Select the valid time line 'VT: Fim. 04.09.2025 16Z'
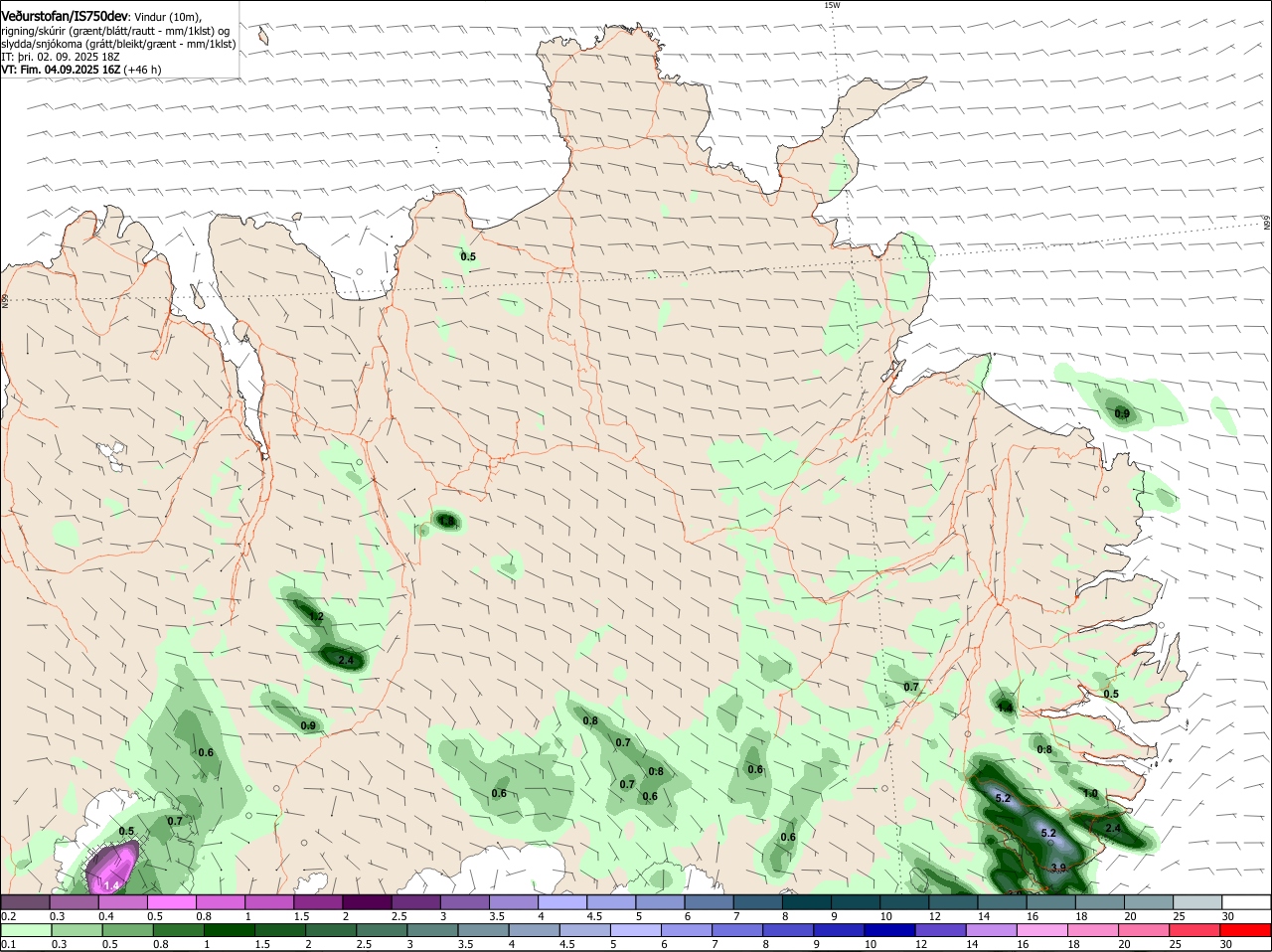Viewport: 1272px width, 952px height. (59, 71)
